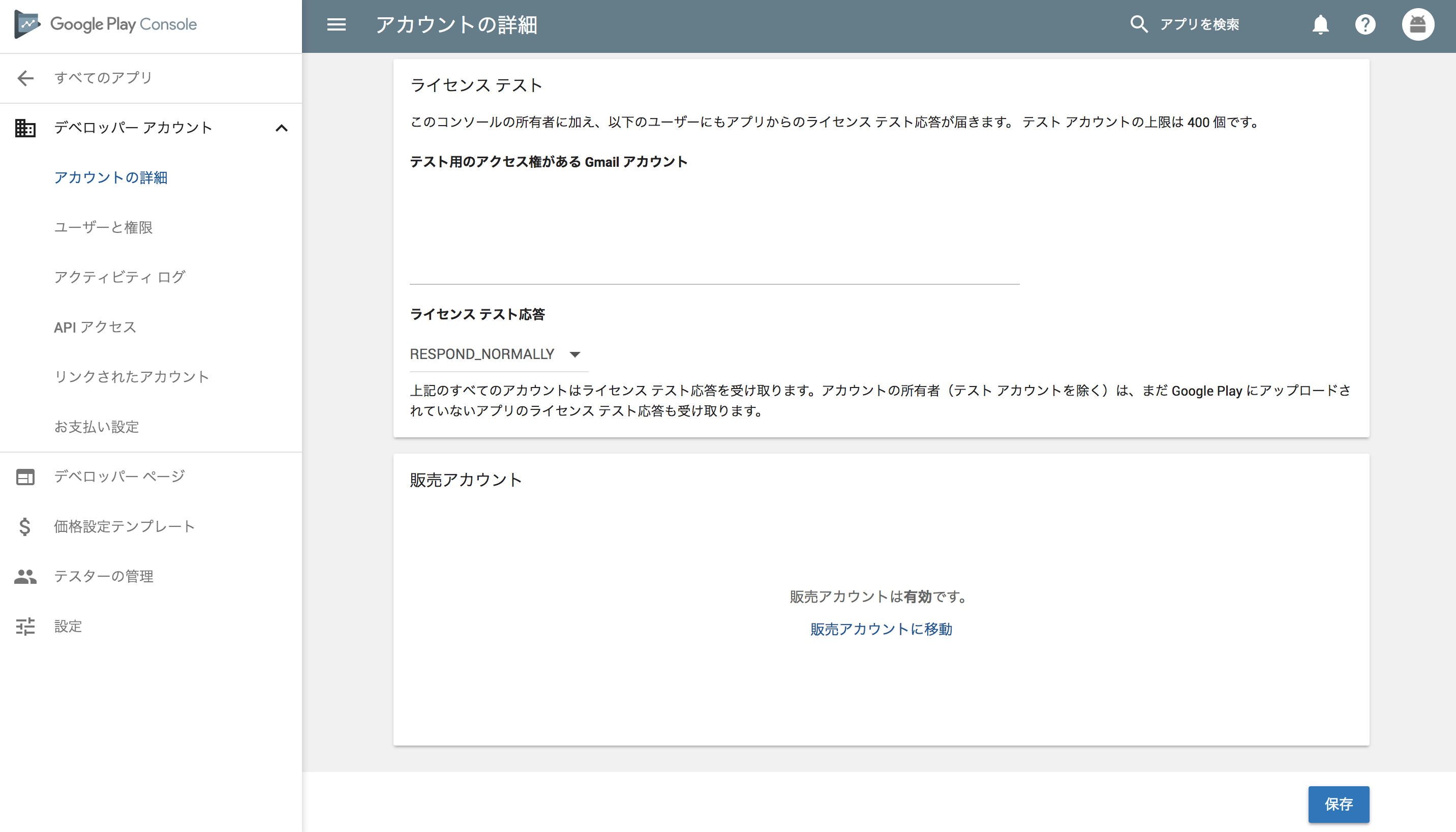
Task: Click the help question mark icon
Action: pos(1365,24)
